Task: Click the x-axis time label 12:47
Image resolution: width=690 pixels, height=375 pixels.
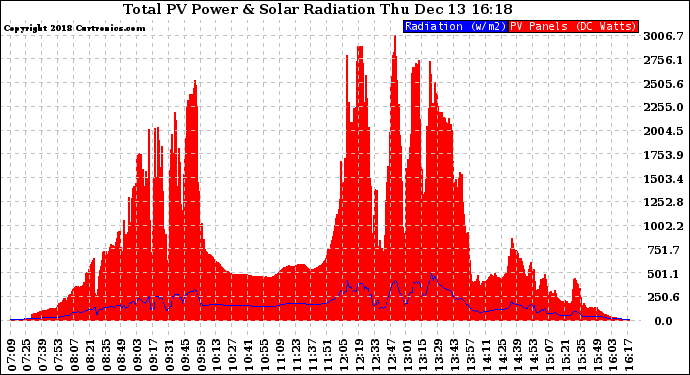Action: click(392, 355)
